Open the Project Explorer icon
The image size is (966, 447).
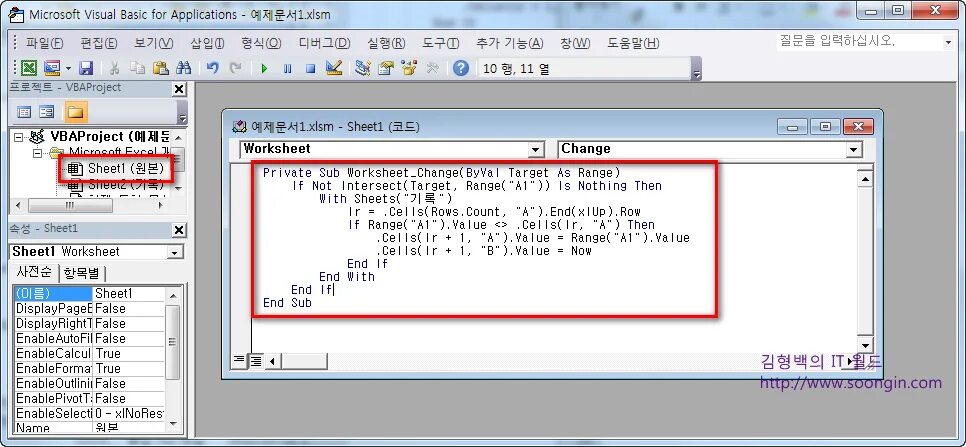tap(363, 68)
